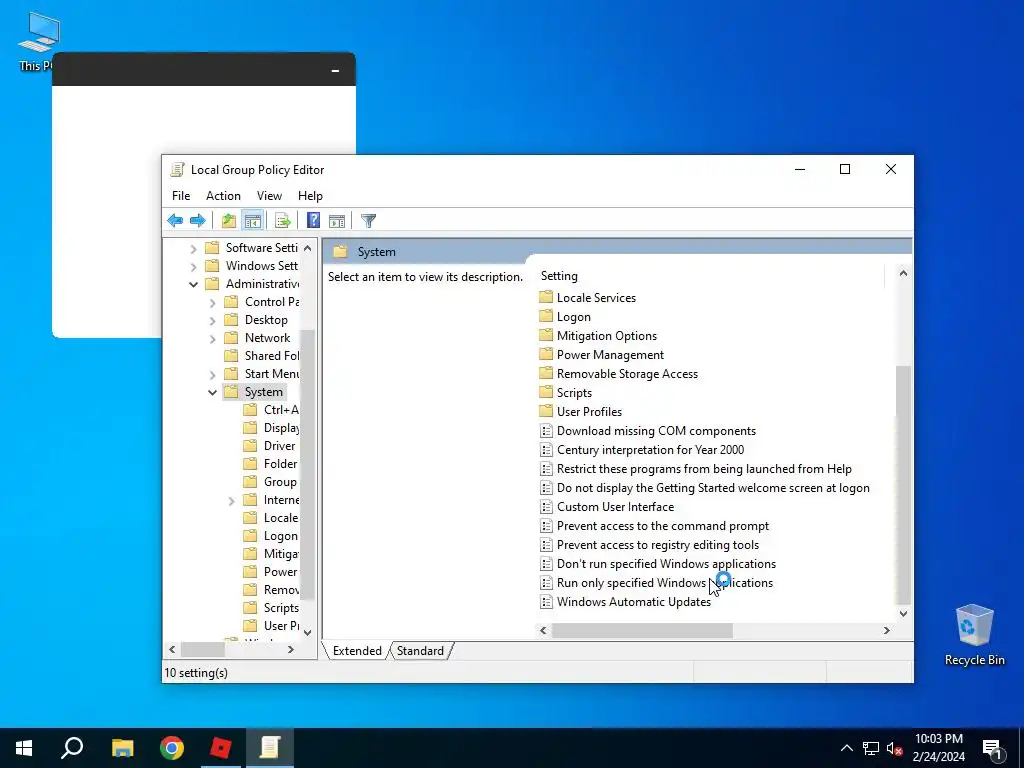Expand the Windows Settings tree node

pyautogui.click(x=193, y=266)
